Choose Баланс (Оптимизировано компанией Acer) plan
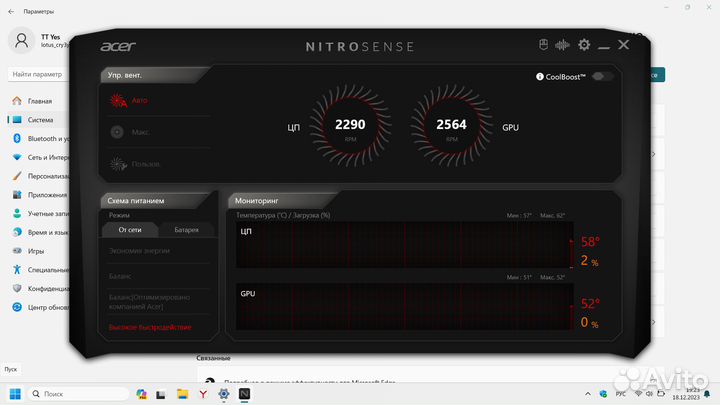 coord(149,302)
